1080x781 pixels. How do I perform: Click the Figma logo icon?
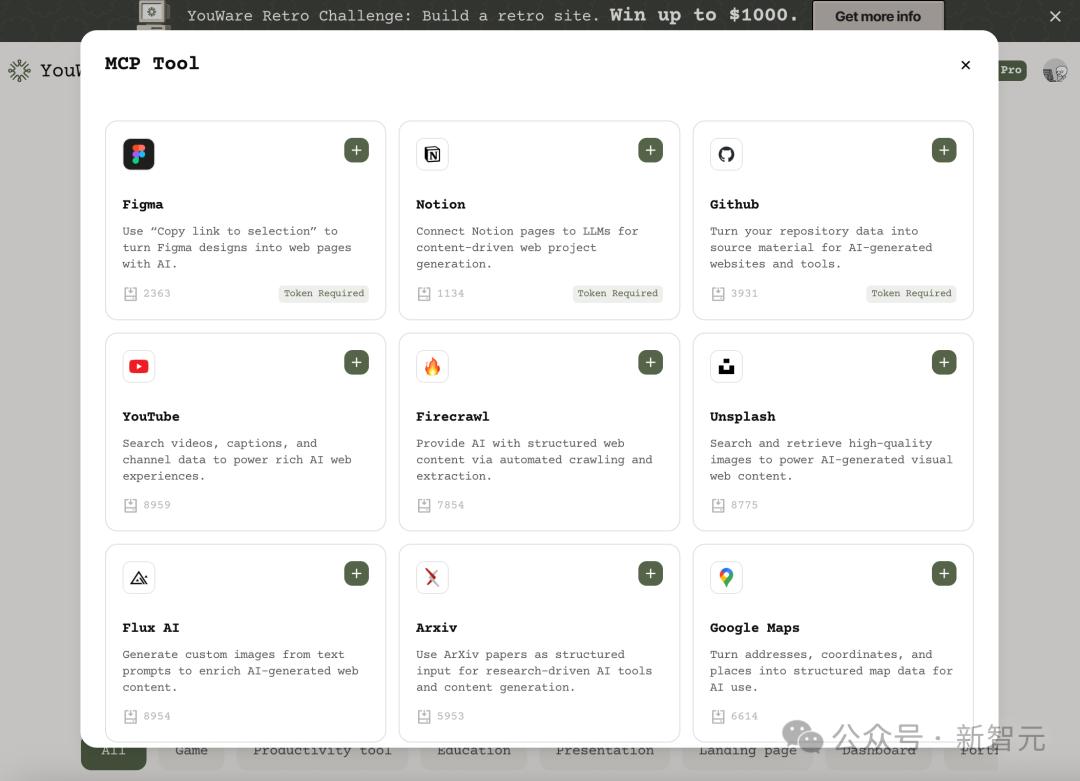[x=139, y=154]
